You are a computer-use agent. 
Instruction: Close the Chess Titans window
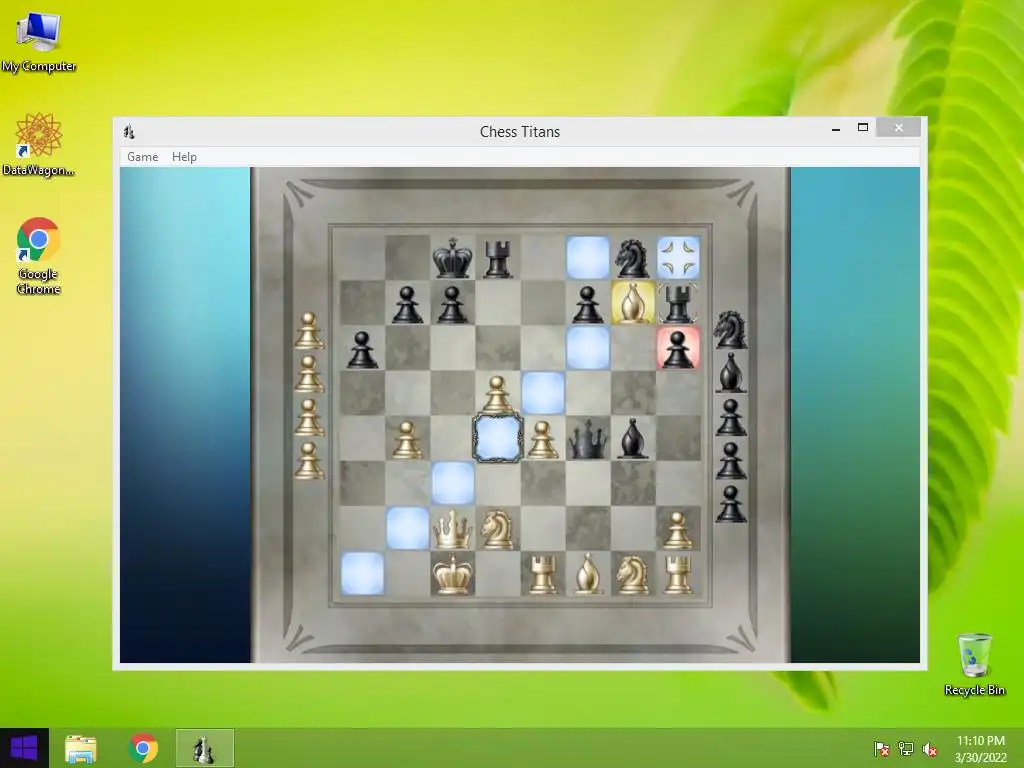point(899,127)
